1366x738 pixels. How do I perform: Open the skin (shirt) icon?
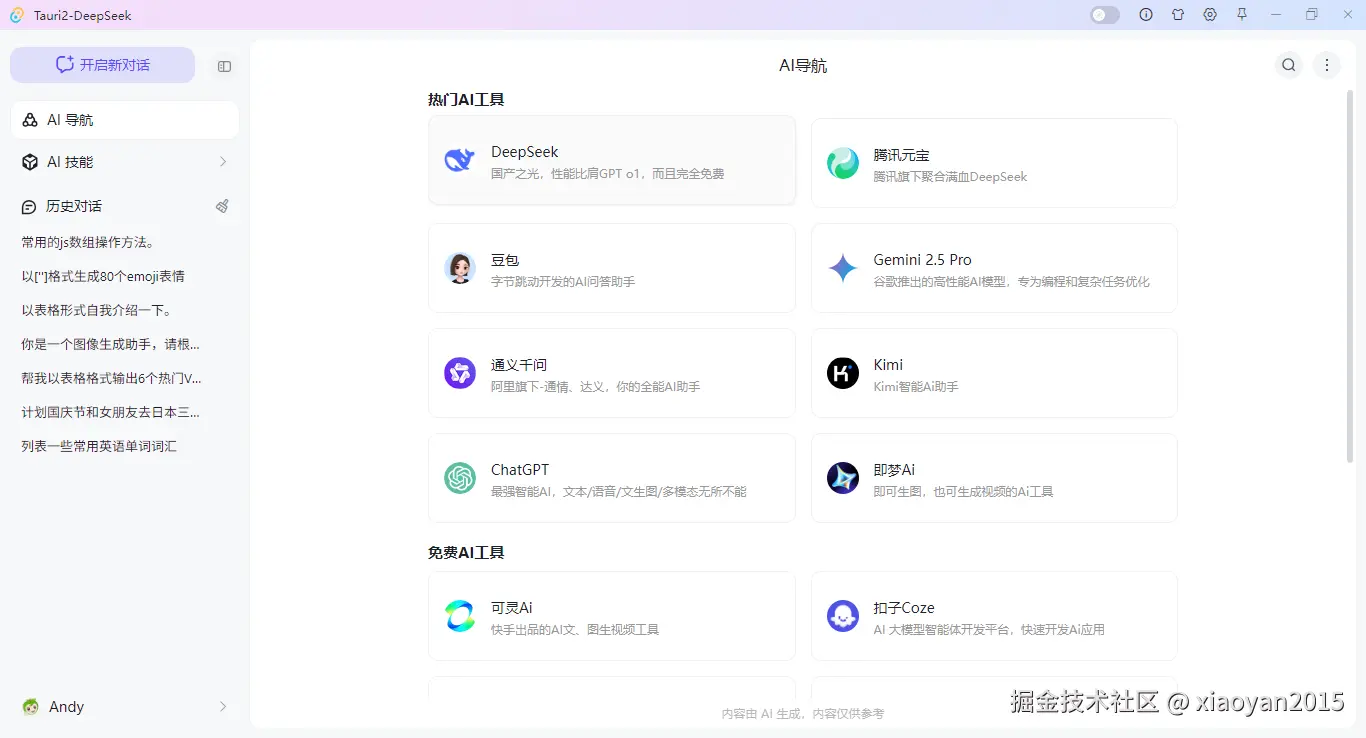(x=1178, y=15)
